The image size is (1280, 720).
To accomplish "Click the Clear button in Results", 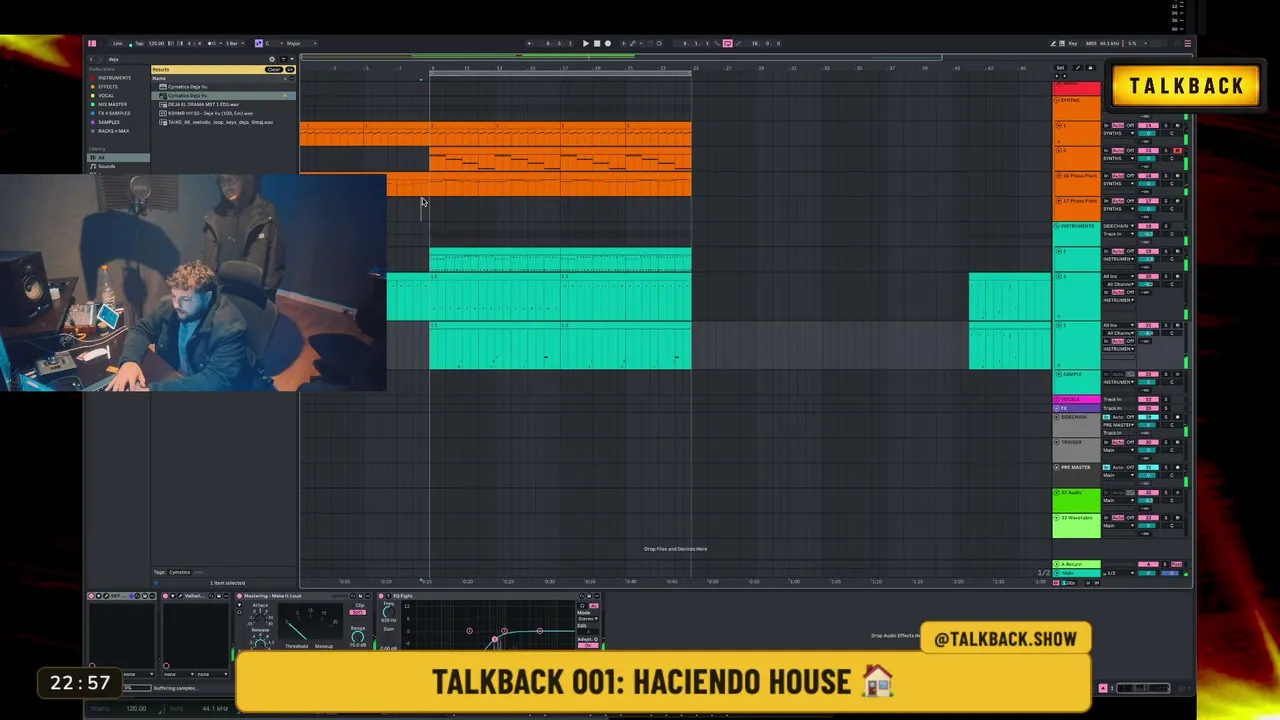I will point(274,69).
